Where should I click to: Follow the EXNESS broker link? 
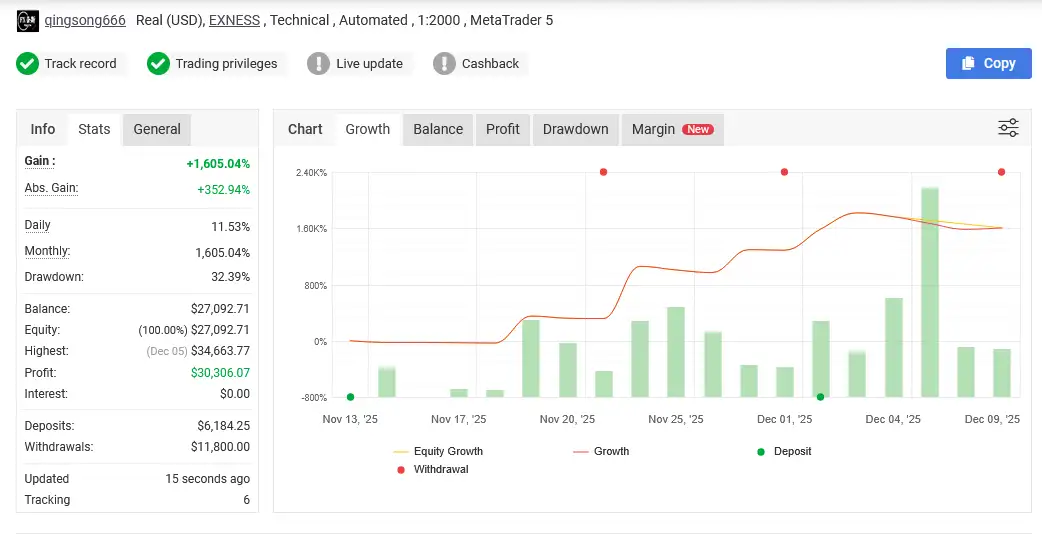coord(236,20)
